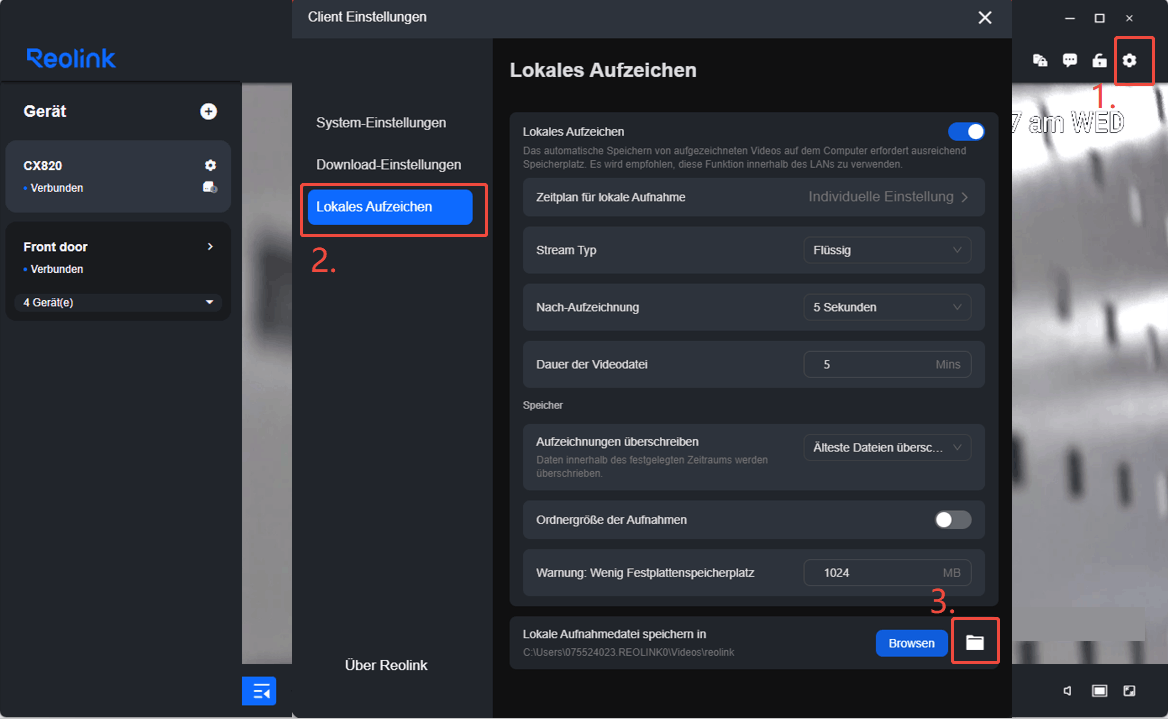Click the Browsen button
Screen dimensions: 1168x719
(x=911, y=643)
